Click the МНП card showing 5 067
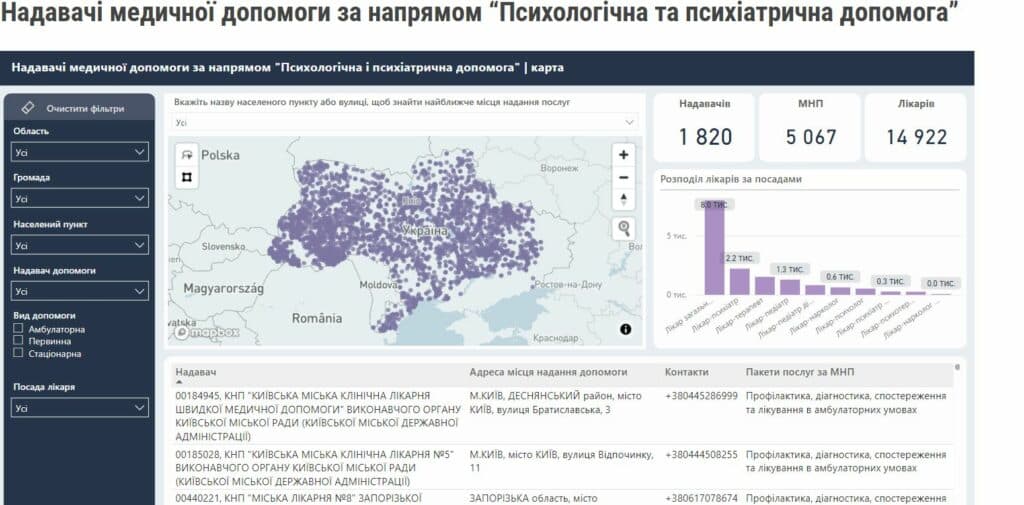 click(810, 127)
